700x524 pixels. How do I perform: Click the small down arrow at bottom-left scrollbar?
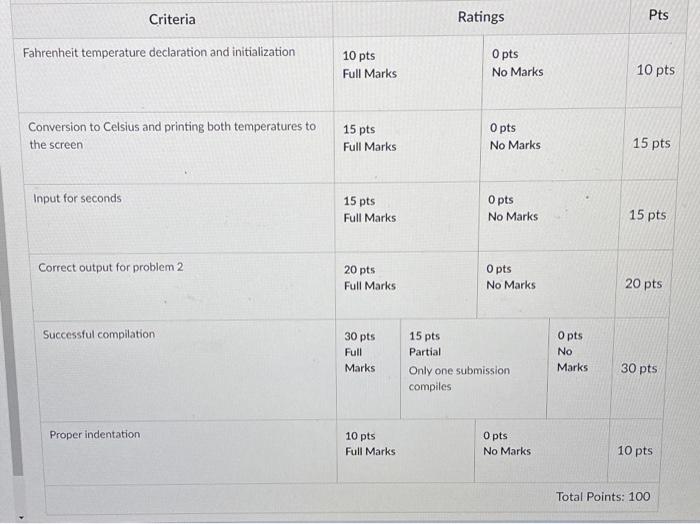20,518
